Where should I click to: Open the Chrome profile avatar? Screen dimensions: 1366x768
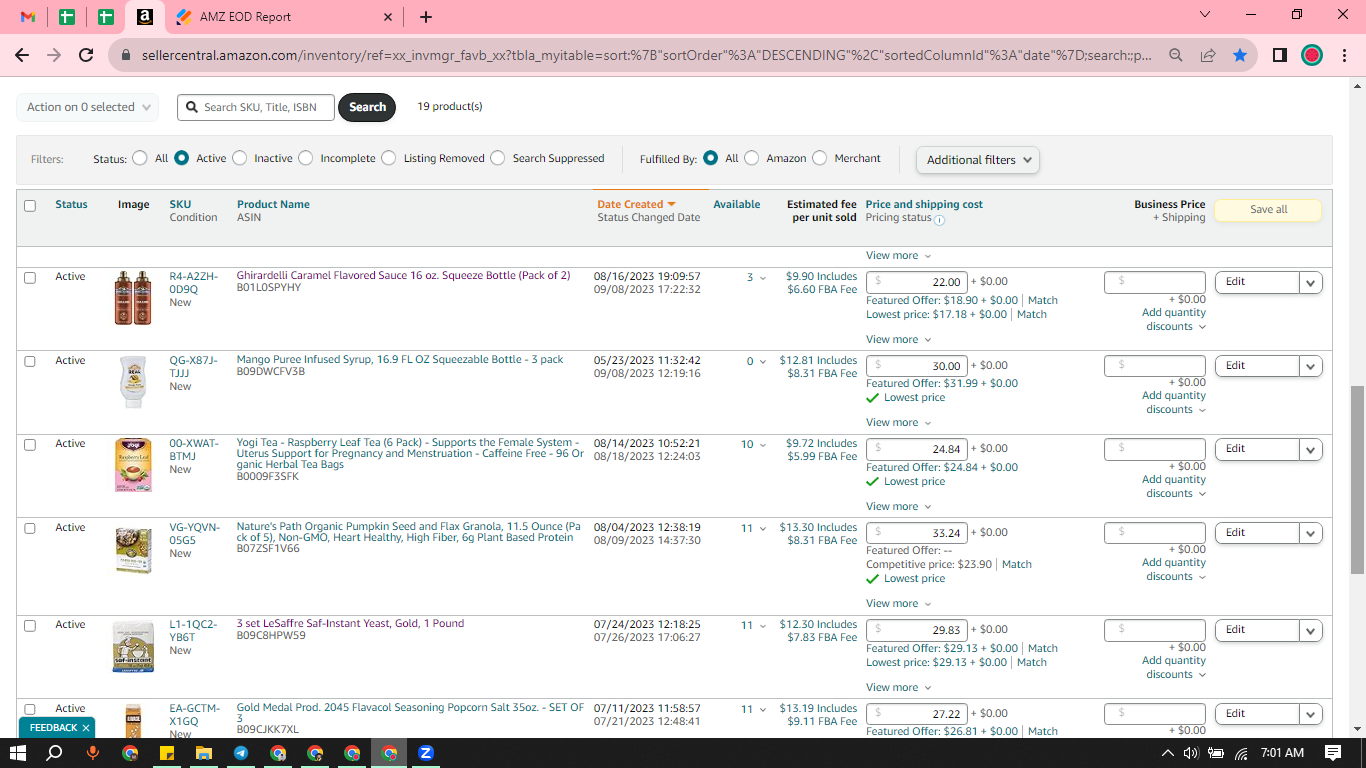1312,56
